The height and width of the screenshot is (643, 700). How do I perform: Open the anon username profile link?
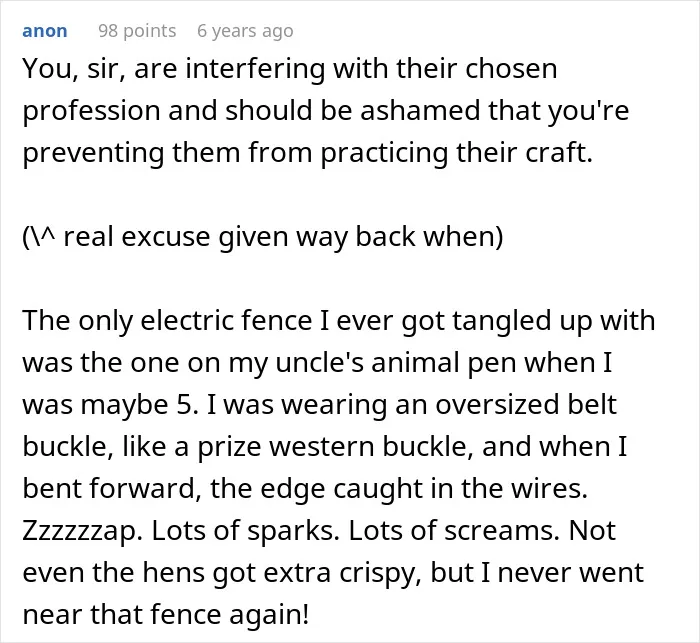click(x=45, y=31)
